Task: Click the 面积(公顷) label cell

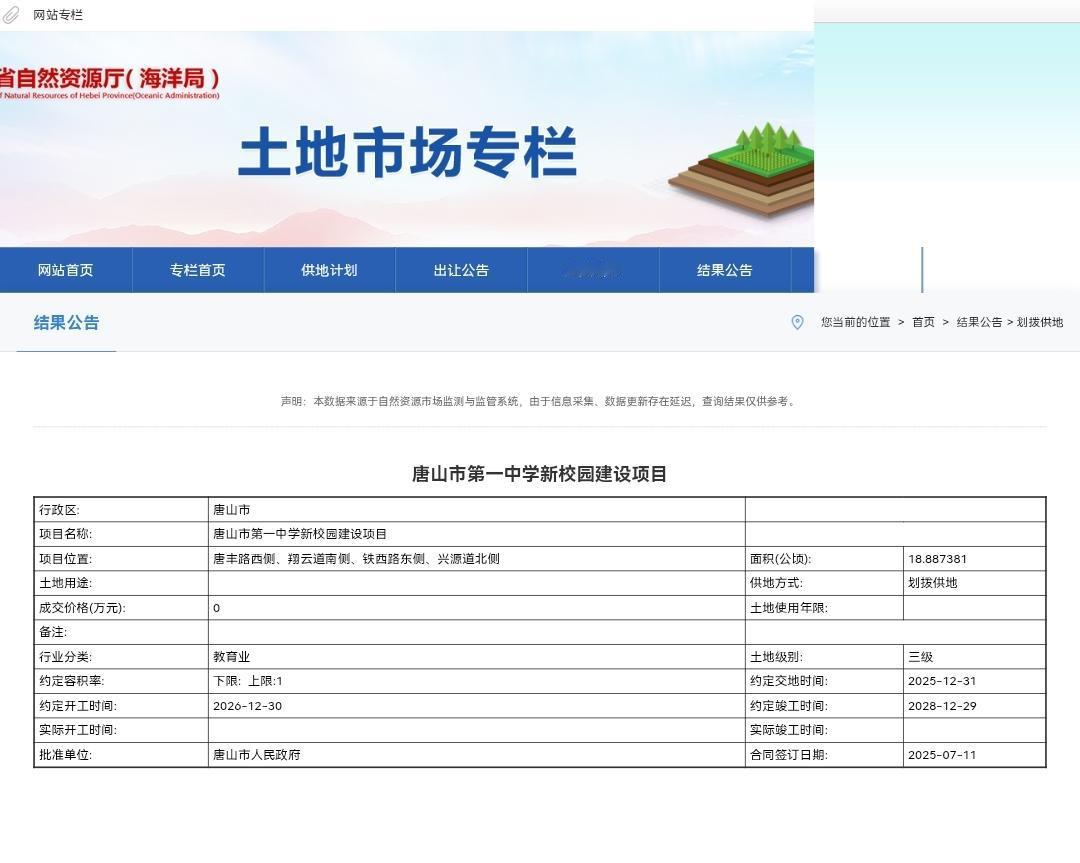Action: [824, 559]
